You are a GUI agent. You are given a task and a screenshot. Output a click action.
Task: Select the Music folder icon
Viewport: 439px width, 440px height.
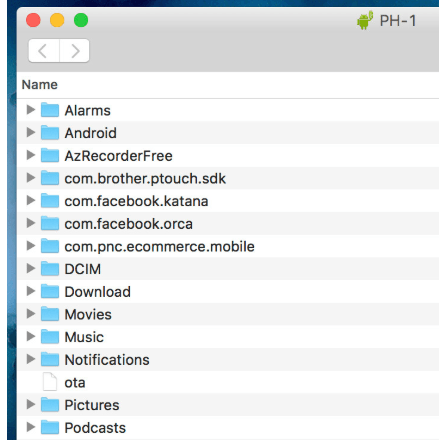point(50,336)
